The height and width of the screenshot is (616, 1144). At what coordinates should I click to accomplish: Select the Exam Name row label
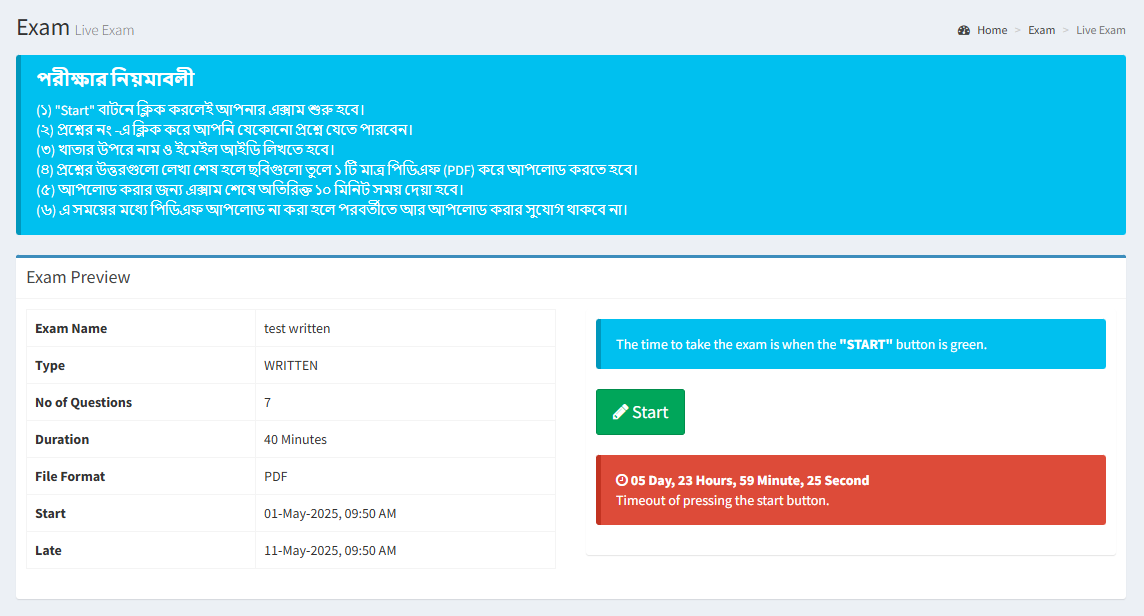click(71, 328)
